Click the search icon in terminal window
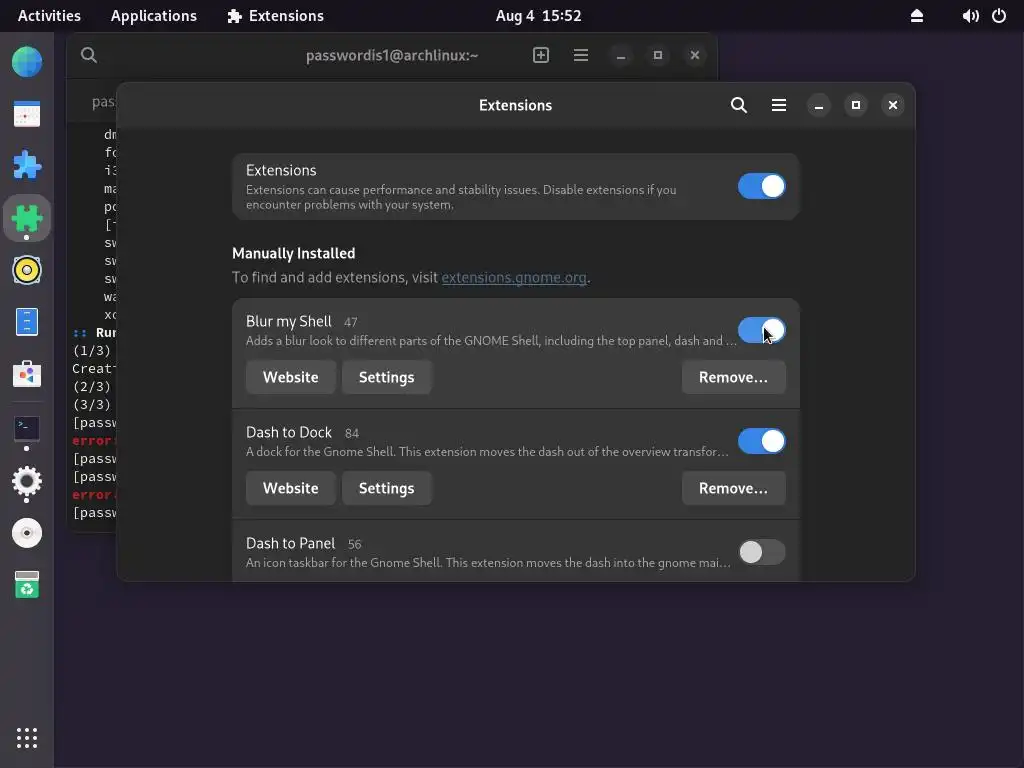 [89, 56]
